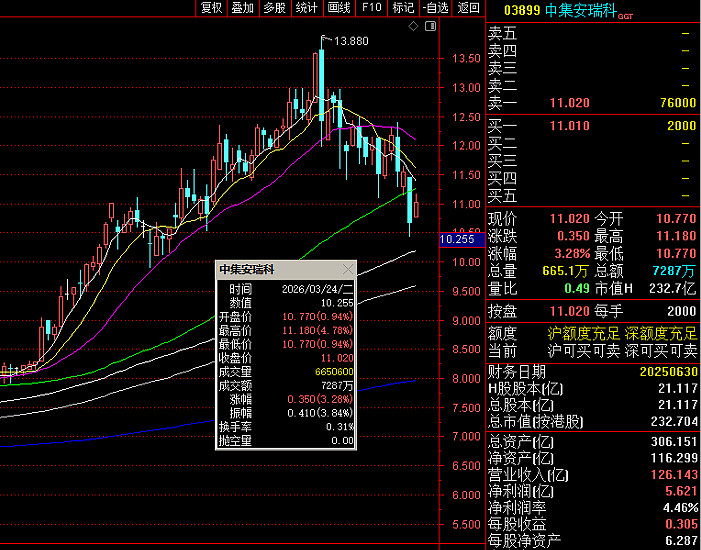Click the 营业收入 value 126.143
The image size is (701, 550).
pyautogui.click(x=674, y=475)
